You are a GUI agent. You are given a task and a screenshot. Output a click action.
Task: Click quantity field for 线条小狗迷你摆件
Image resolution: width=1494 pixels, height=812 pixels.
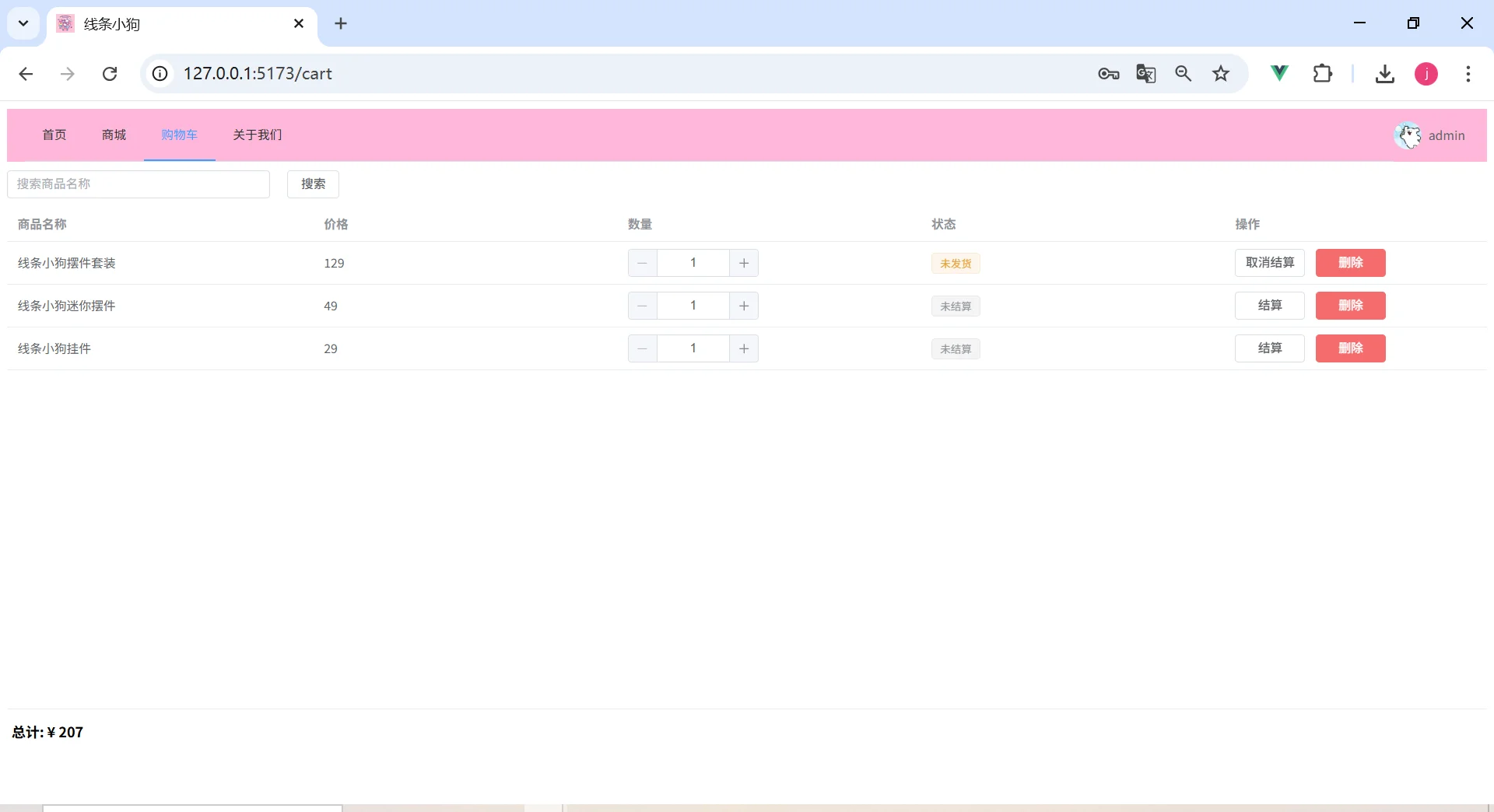pyautogui.click(x=693, y=306)
